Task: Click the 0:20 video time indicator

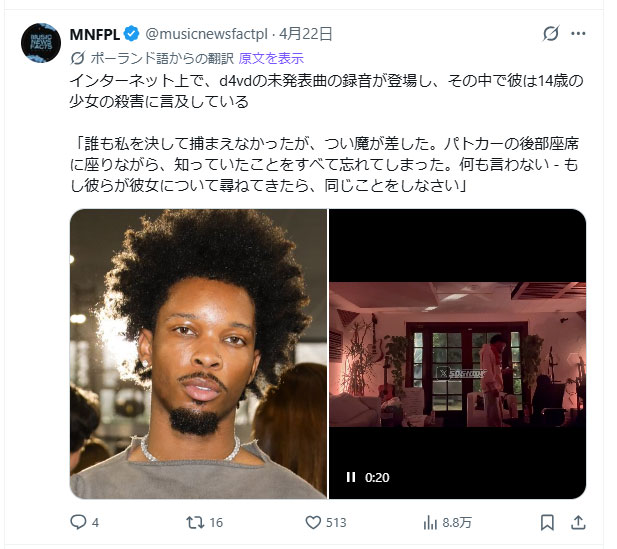Action: (x=377, y=477)
